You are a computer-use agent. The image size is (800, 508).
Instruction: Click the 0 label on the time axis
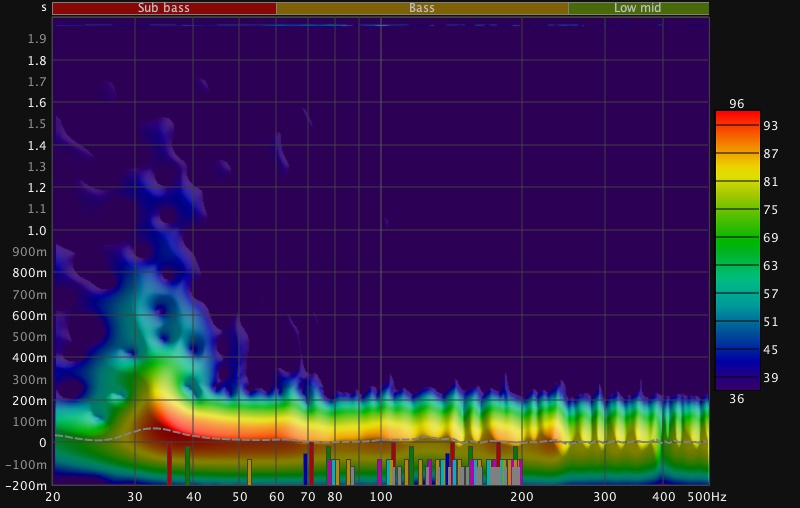coord(42,442)
